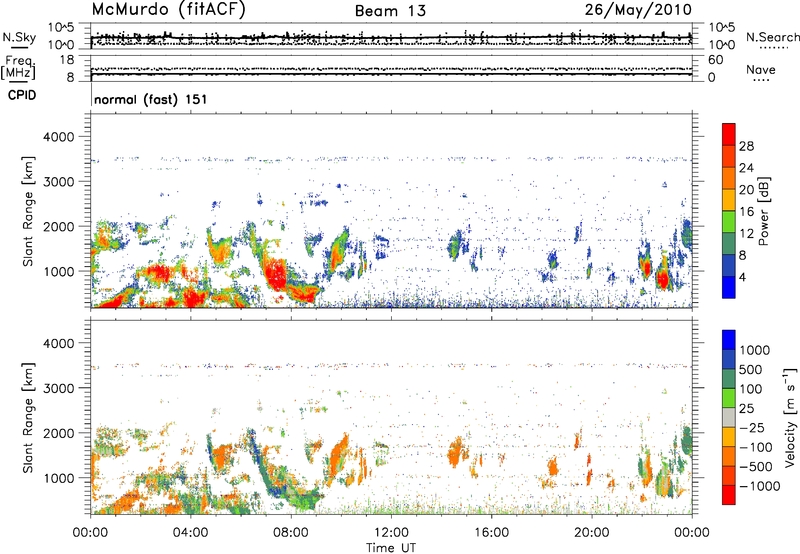Click the "McMurdo (fitACF)" plot title
The width and height of the screenshot is (800, 554).
coord(168,10)
